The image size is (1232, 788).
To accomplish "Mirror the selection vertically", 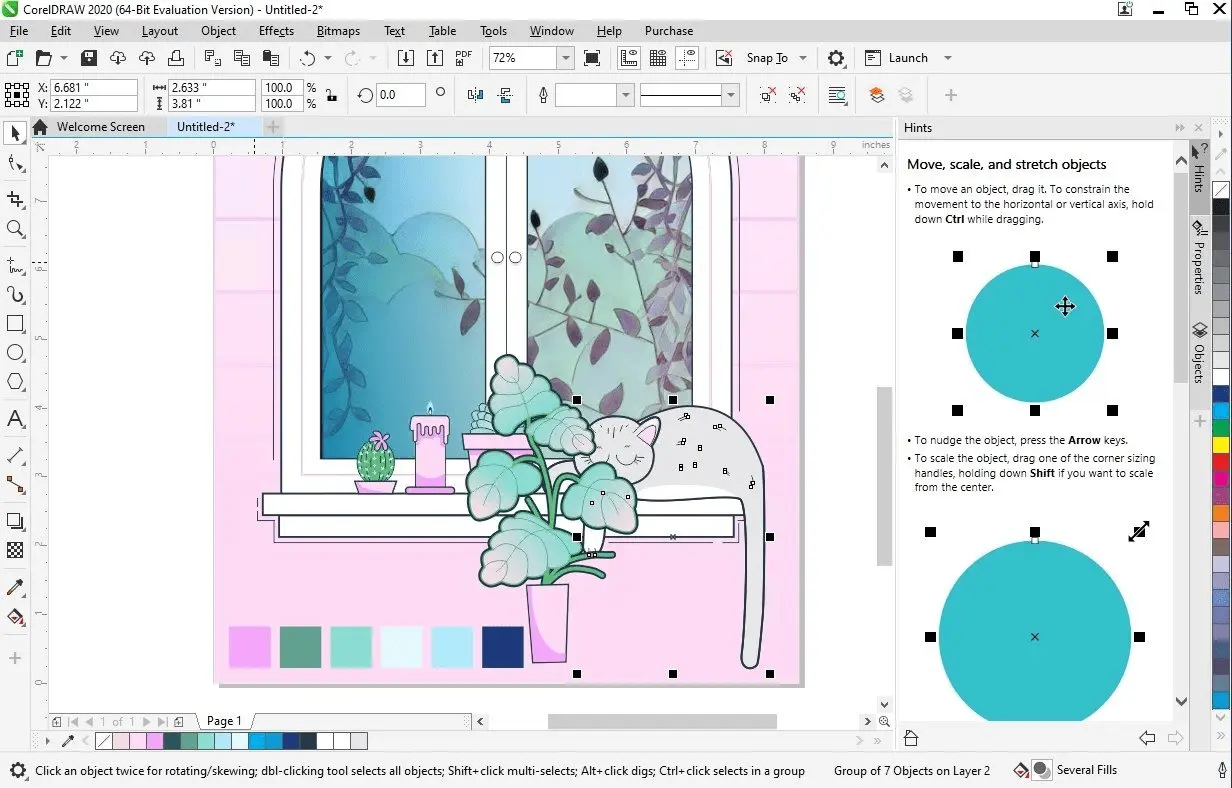I will tap(505, 95).
